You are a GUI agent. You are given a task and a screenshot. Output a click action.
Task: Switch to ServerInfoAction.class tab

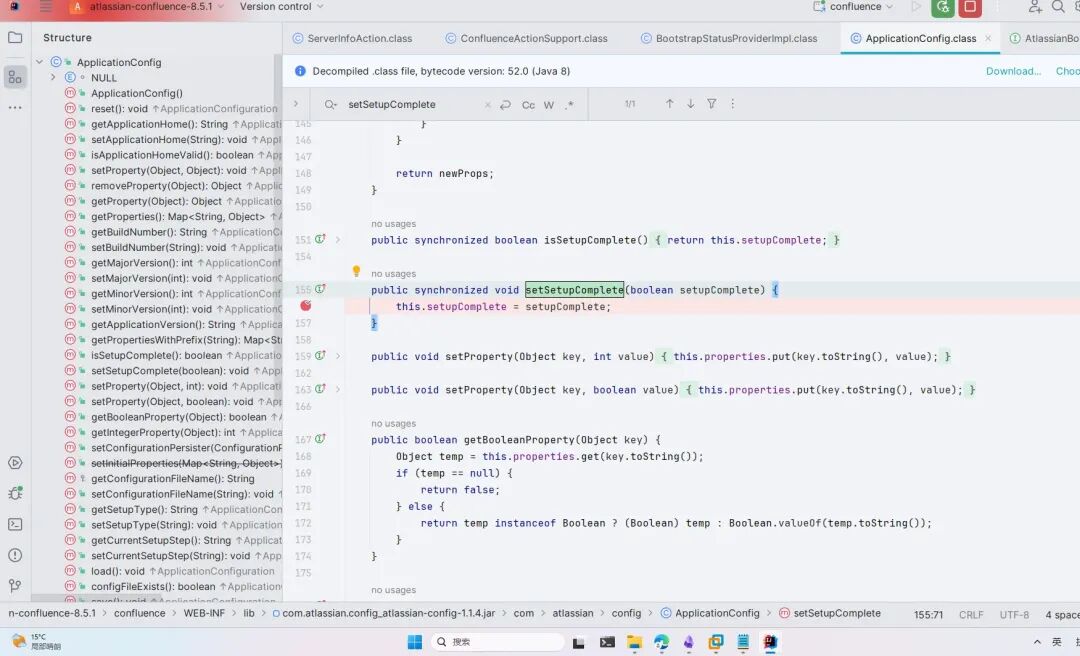(352, 39)
